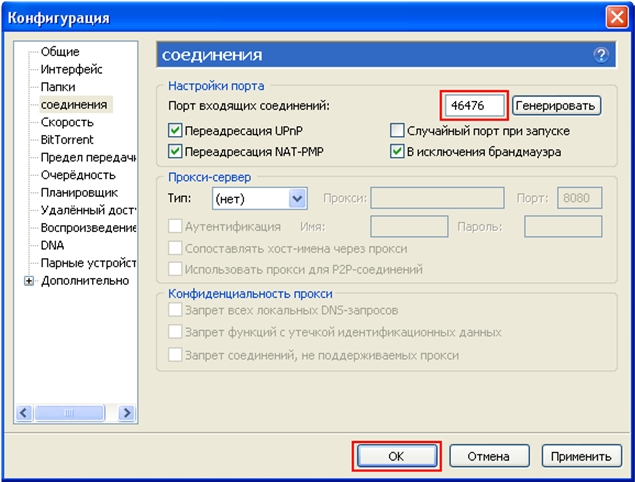The image size is (635, 482).
Task: Click the help question mark icon
Action: 601,56
